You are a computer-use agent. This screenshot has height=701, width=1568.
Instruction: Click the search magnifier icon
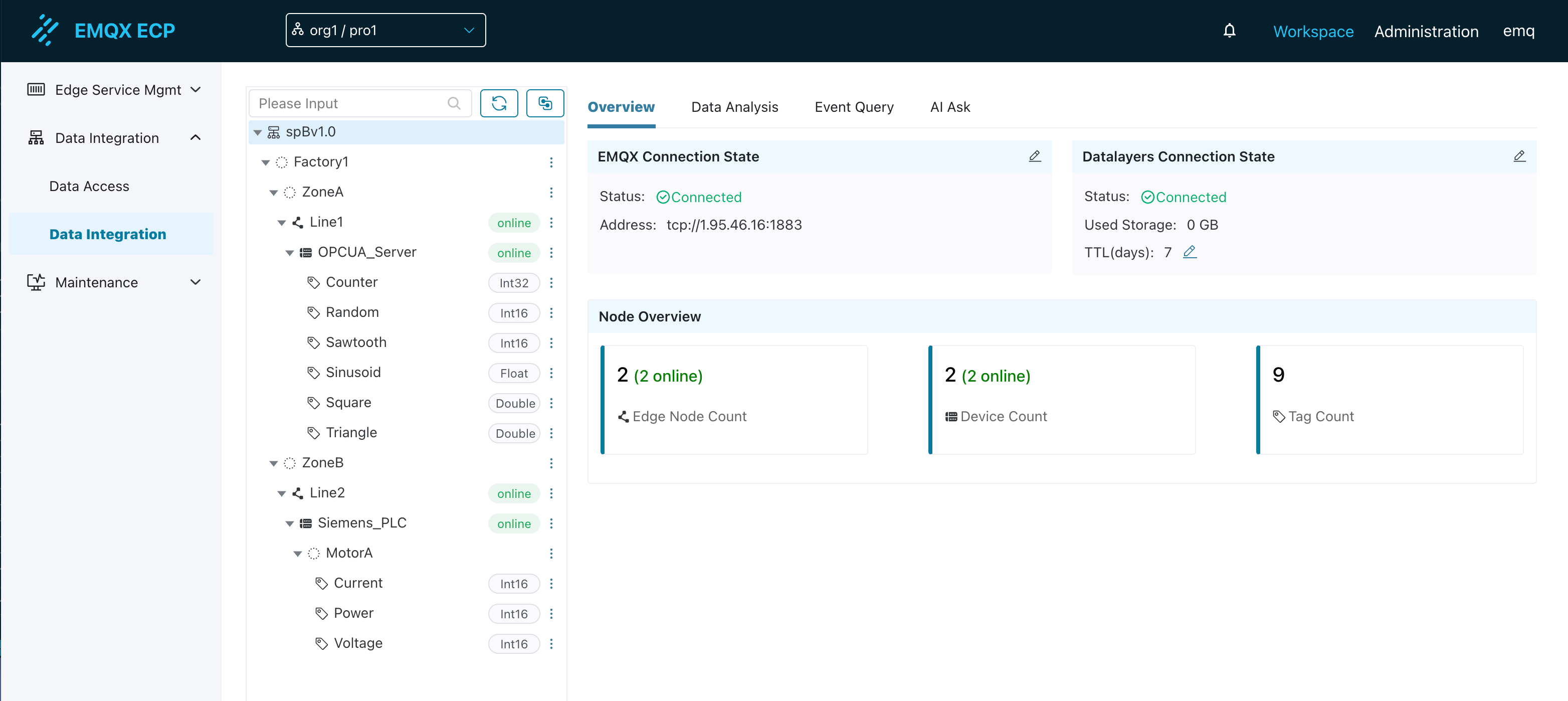coord(454,103)
